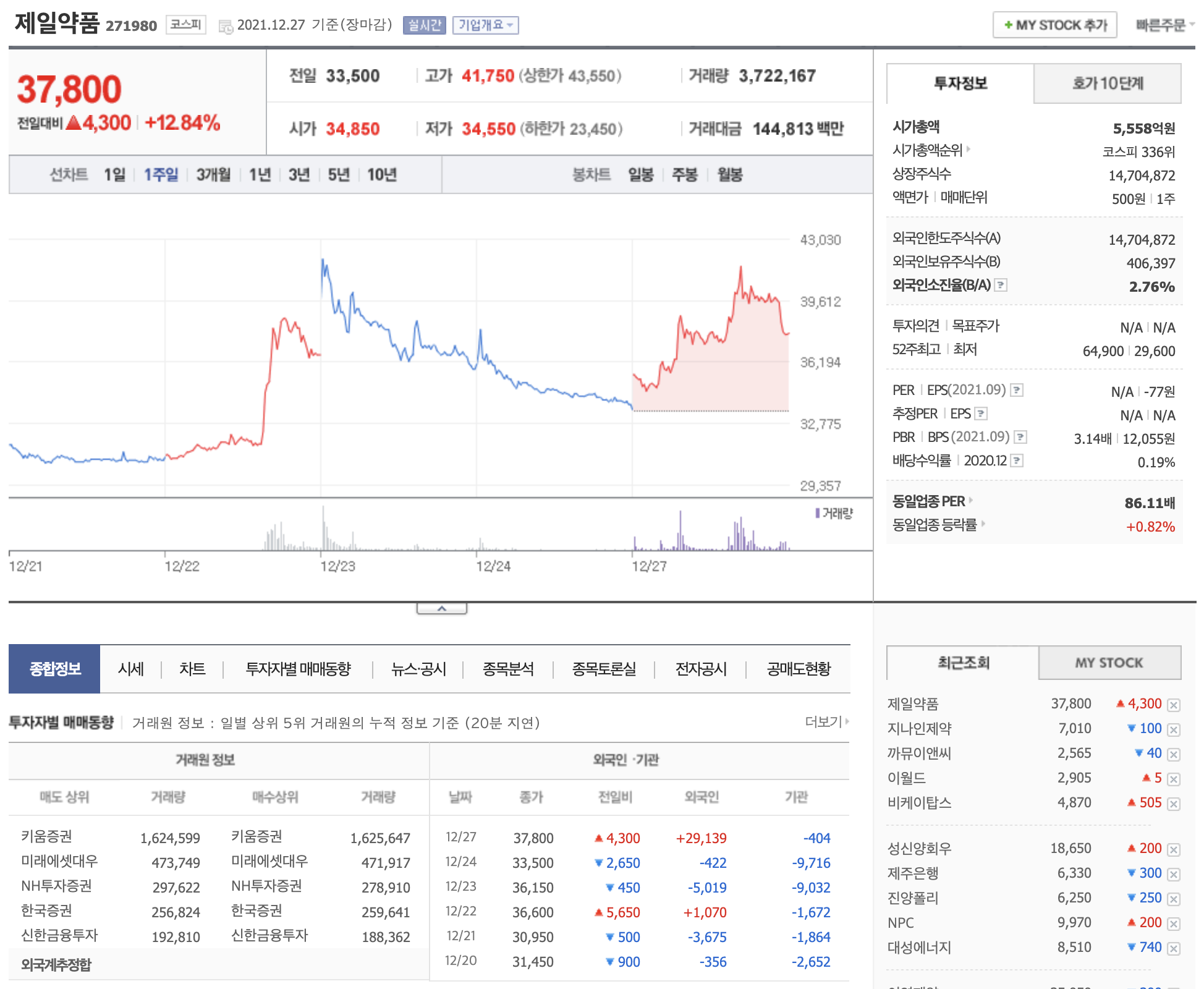Click the calendar icon beside the 2021.12.27 date
1204x989 pixels.
tap(226, 26)
